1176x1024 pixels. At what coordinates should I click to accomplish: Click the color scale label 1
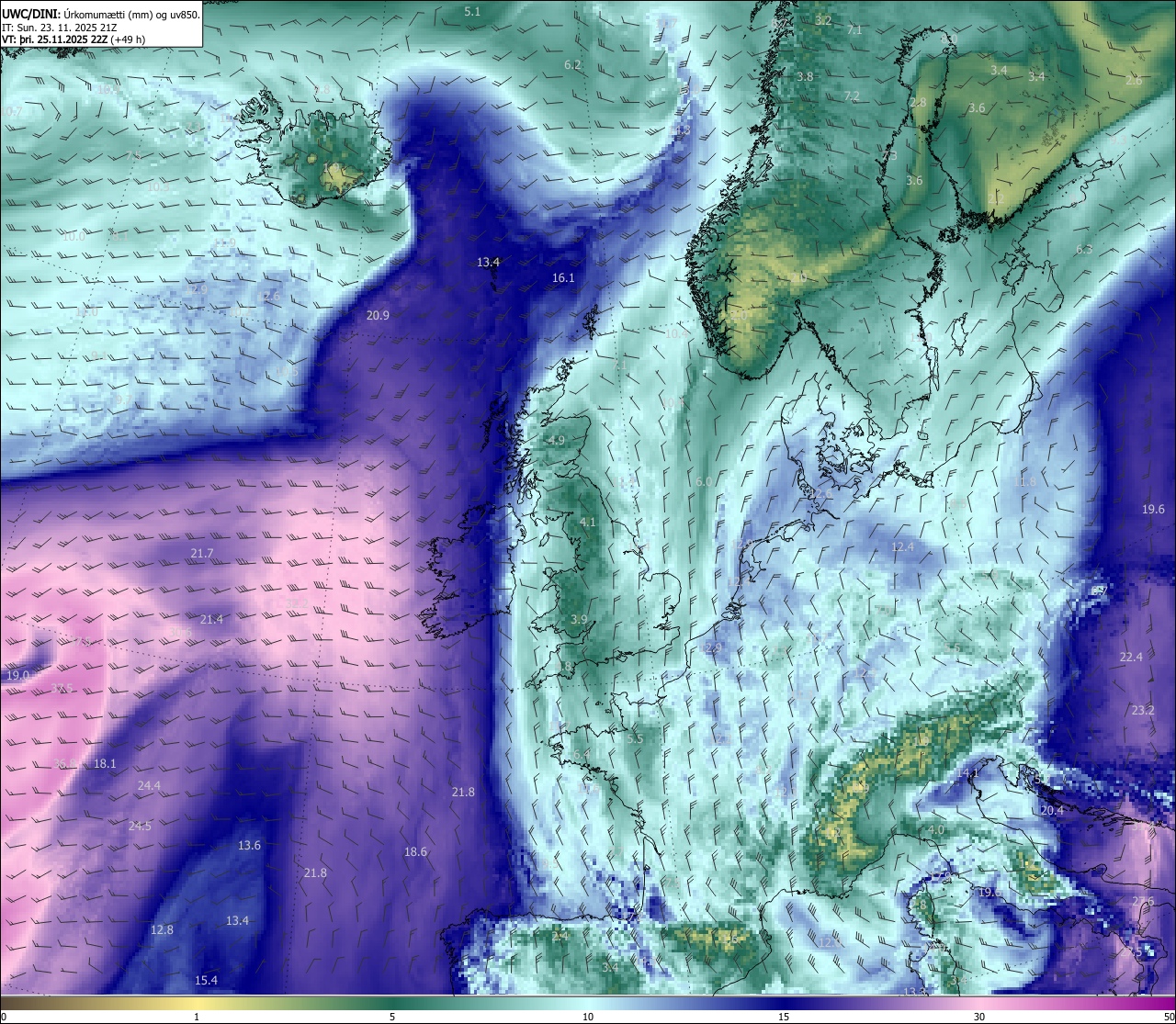click(x=197, y=1017)
